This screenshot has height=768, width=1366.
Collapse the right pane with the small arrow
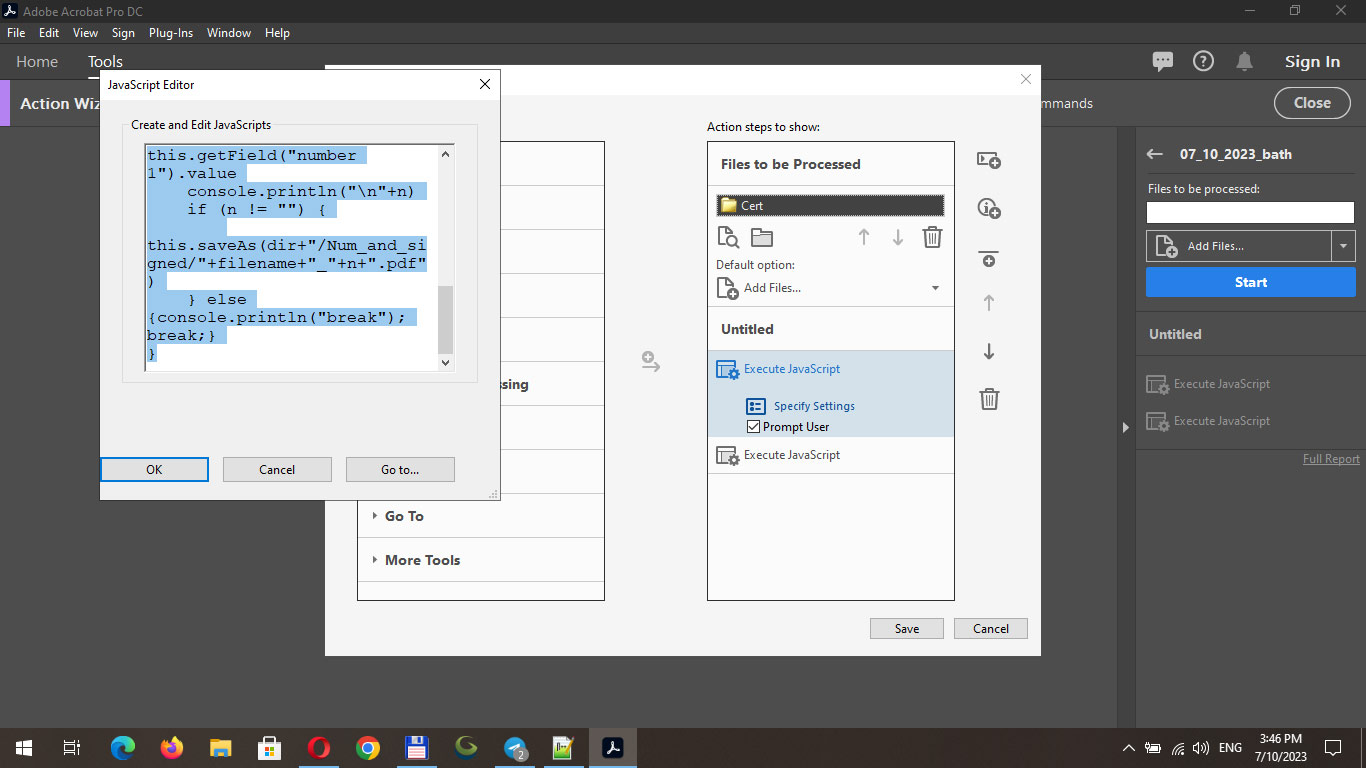pos(1125,427)
